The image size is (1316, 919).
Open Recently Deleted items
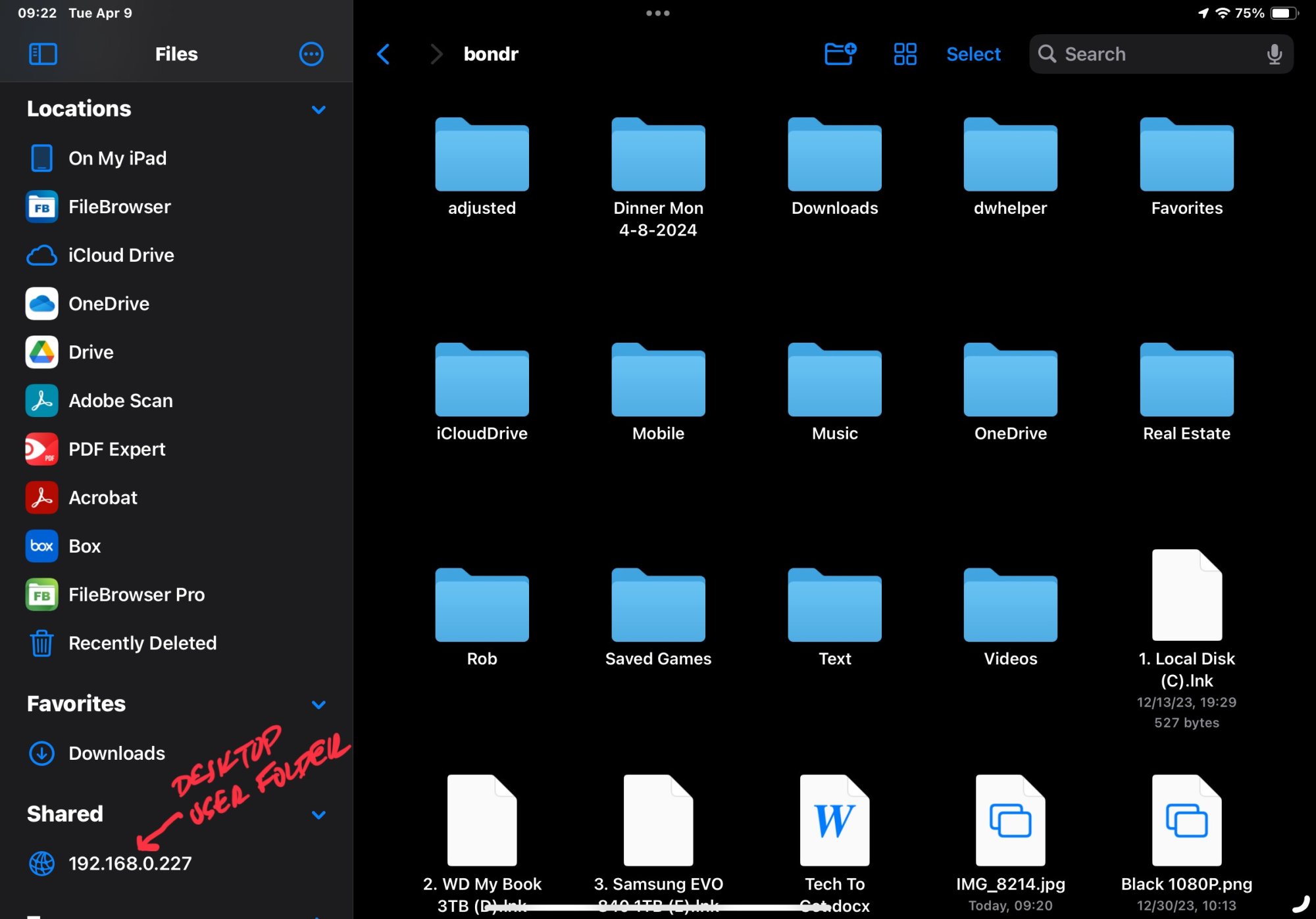(142, 643)
